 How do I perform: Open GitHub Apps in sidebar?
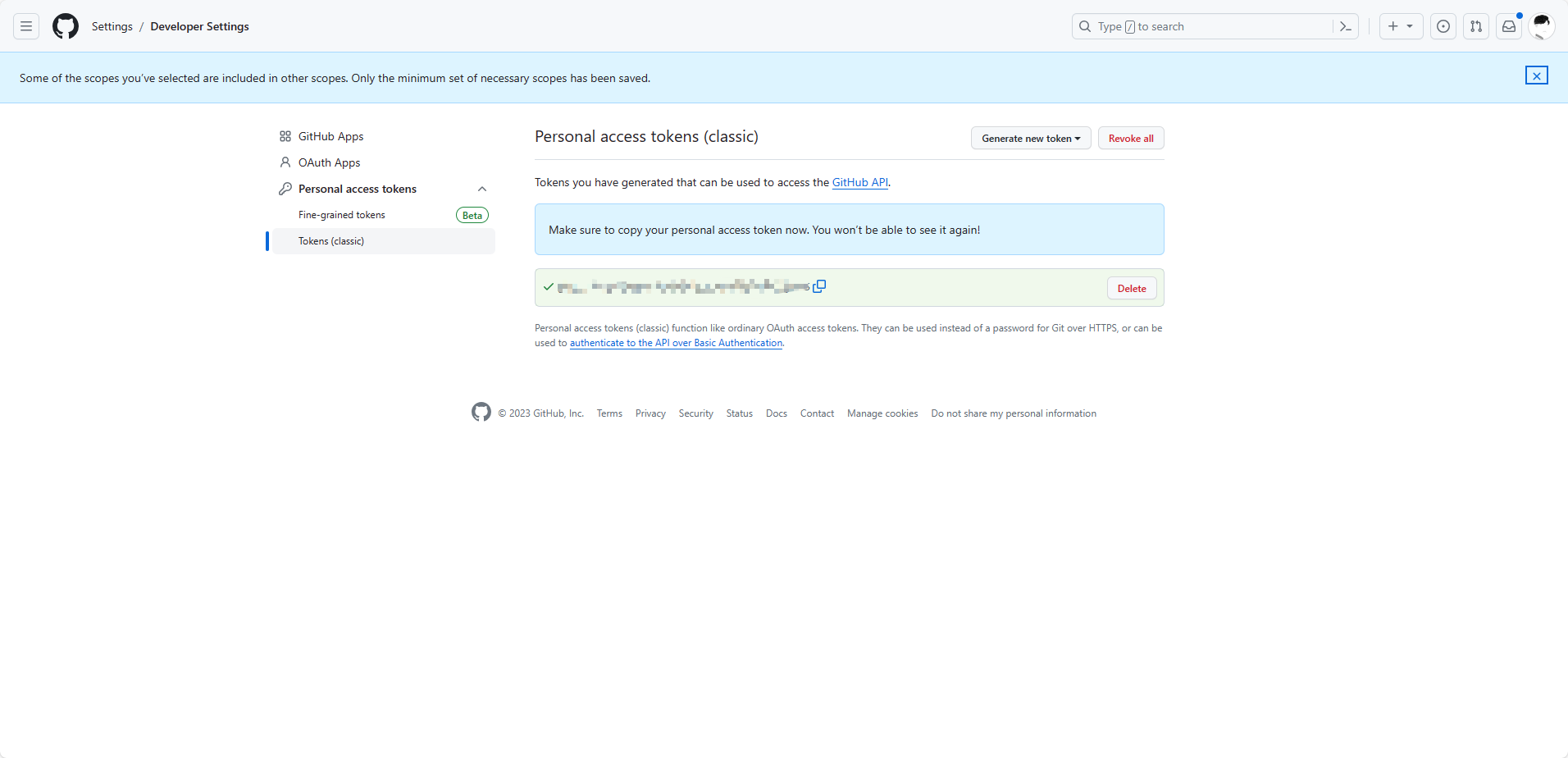384,136
